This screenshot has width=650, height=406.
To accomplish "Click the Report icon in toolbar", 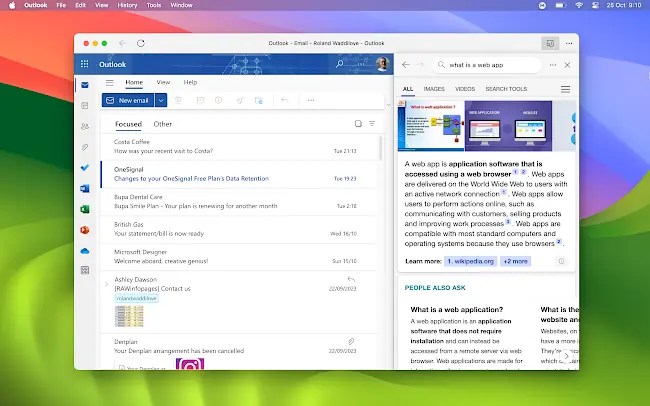I will click(x=218, y=100).
